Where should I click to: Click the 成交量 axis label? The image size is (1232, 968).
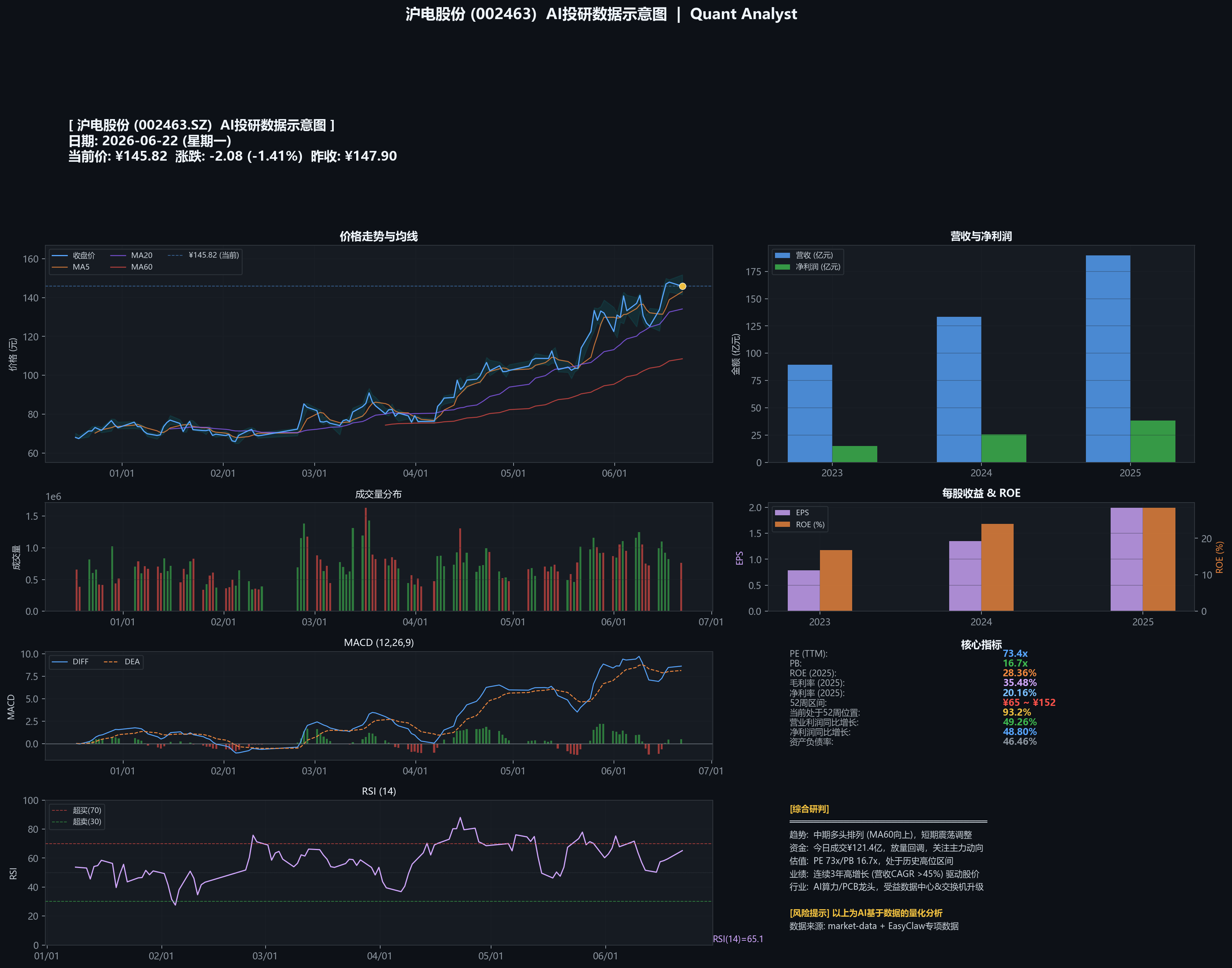pyautogui.click(x=16, y=557)
